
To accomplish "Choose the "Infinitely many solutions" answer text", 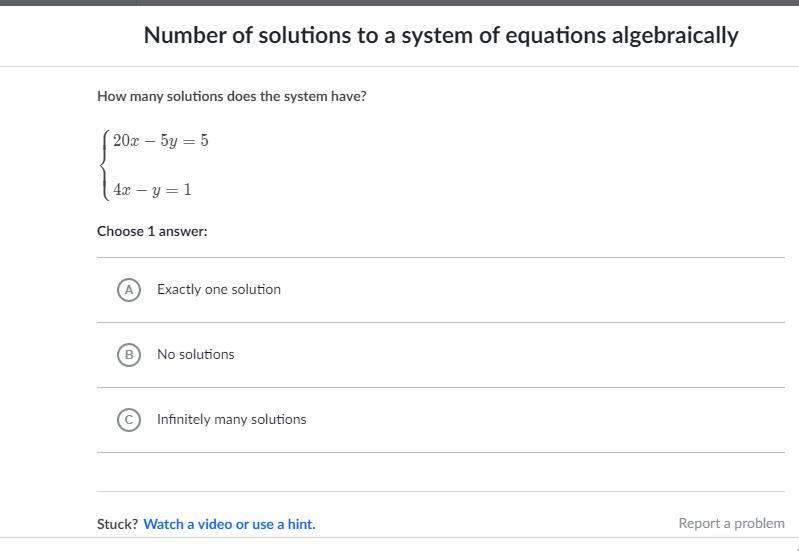I will pyautogui.click(x=232, y=420).
